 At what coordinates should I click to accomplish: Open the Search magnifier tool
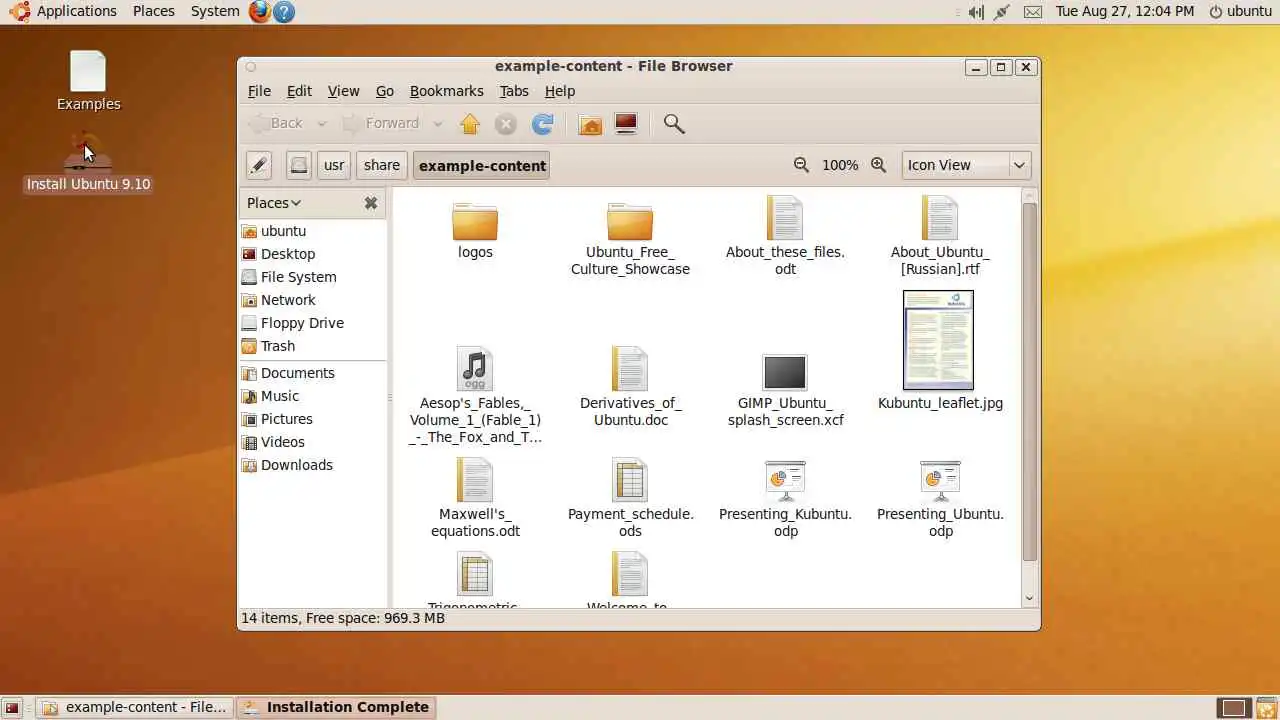coord(674,124)
